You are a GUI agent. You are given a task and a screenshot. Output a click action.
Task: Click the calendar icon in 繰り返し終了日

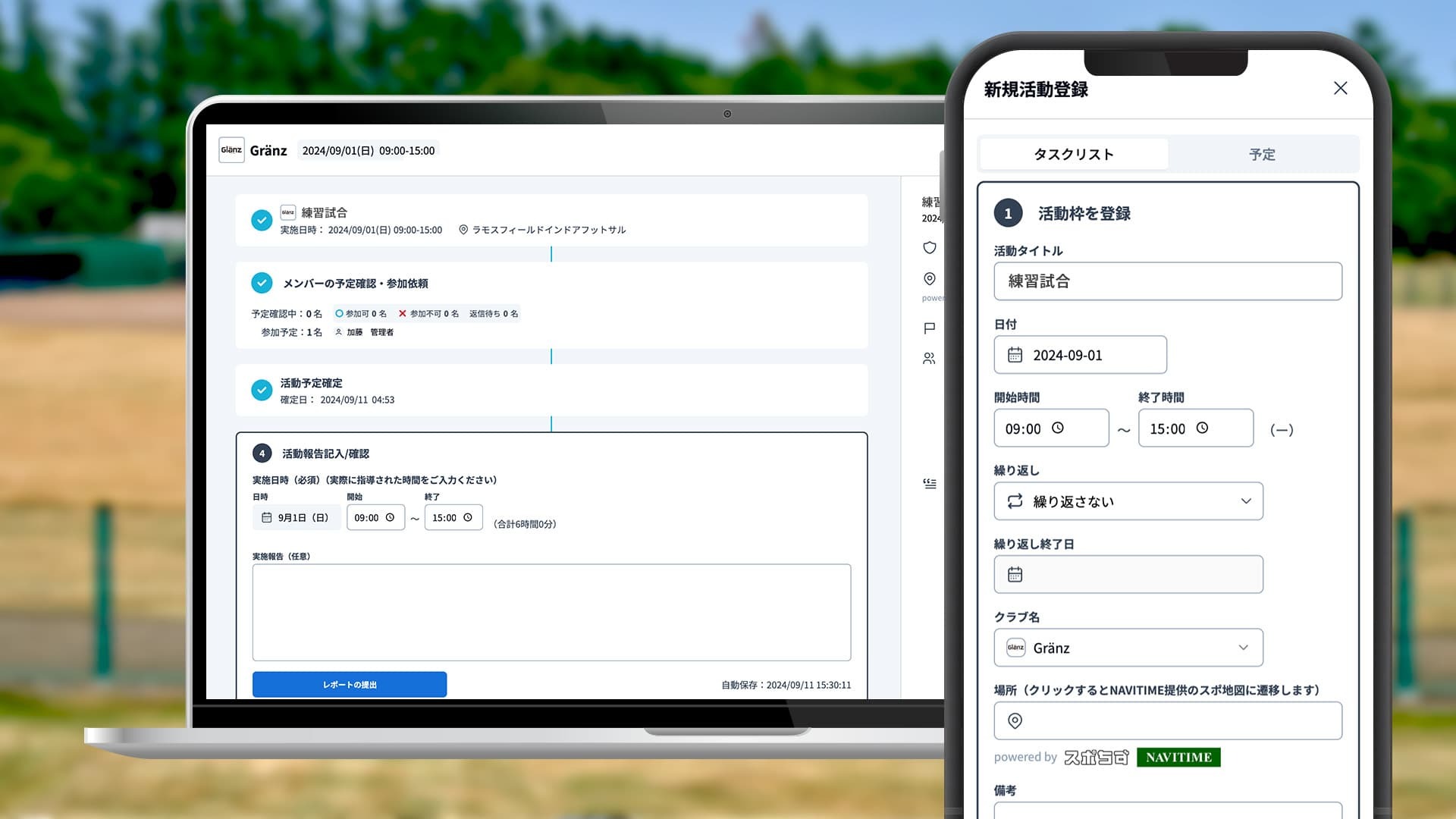pyautogui.click(x=1015, y=574)
